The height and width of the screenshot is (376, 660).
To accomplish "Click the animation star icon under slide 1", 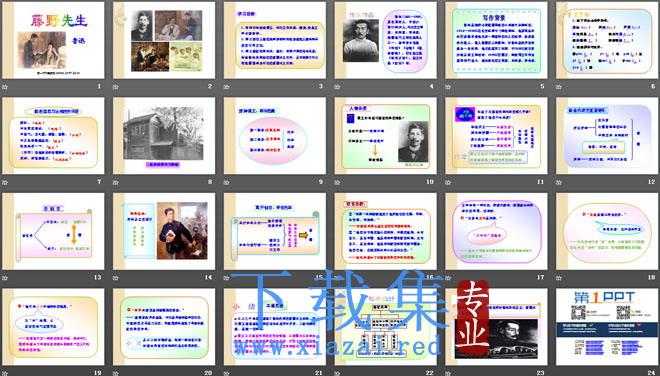I will (x=5, y=87).
